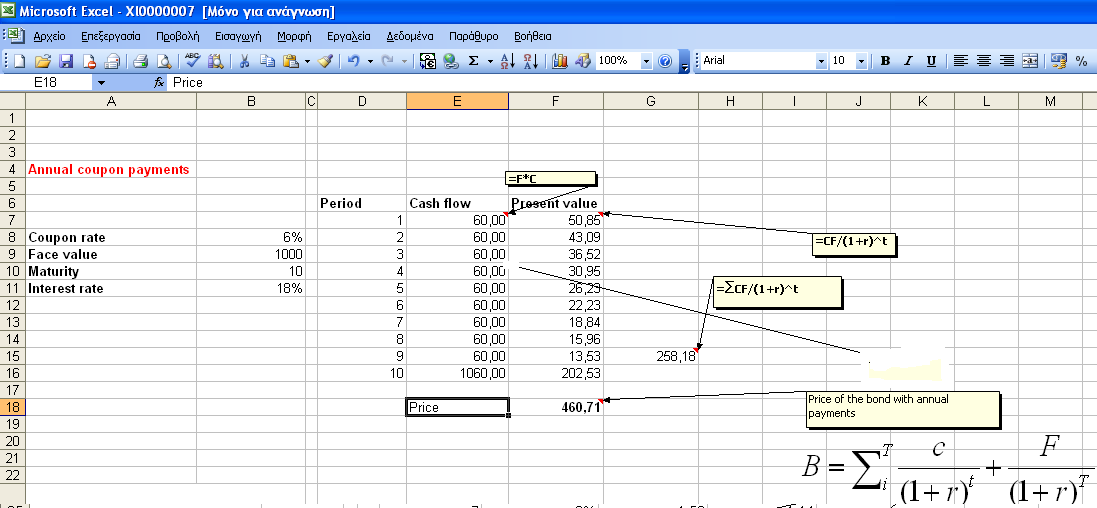1097x508 pixels.
Task: Click the Drawing toolbar icon
Action: coord(583,61)
